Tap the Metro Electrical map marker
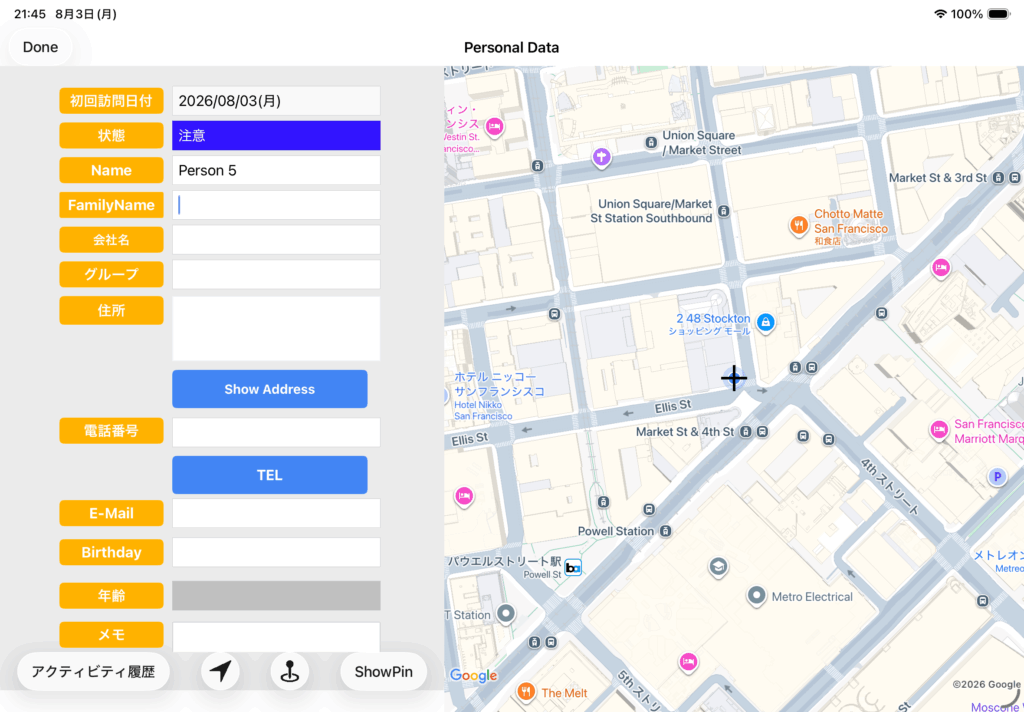 click(756, 596)
